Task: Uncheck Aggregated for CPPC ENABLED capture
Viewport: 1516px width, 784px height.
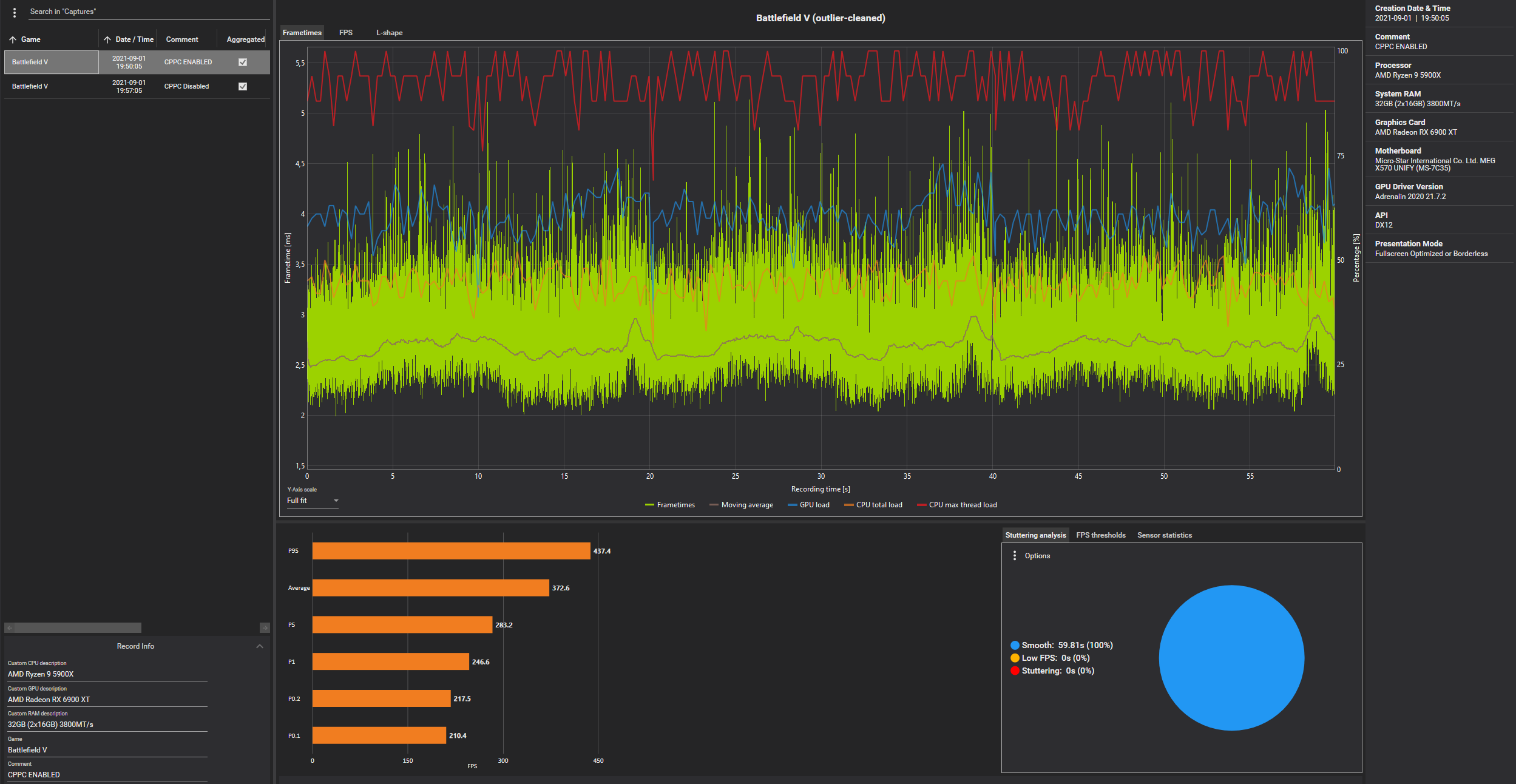Action: click(243, 62)
